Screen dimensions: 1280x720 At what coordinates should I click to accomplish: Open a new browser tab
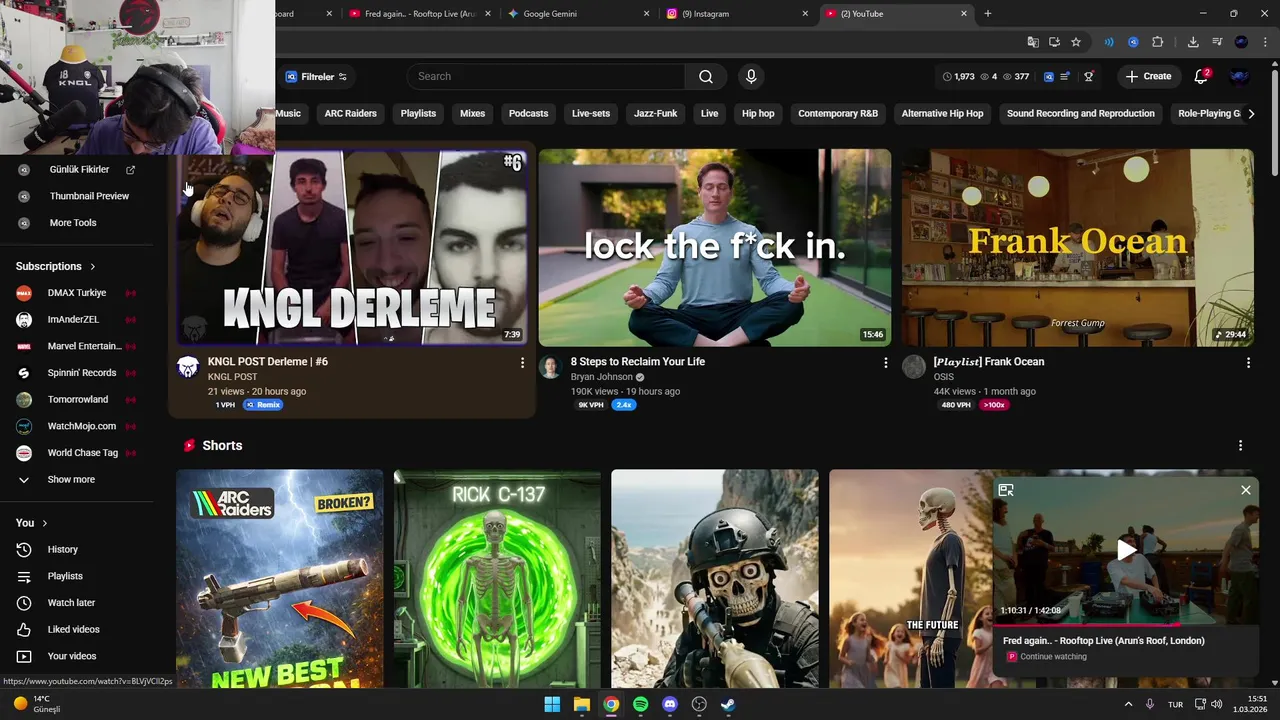(988, 14)
